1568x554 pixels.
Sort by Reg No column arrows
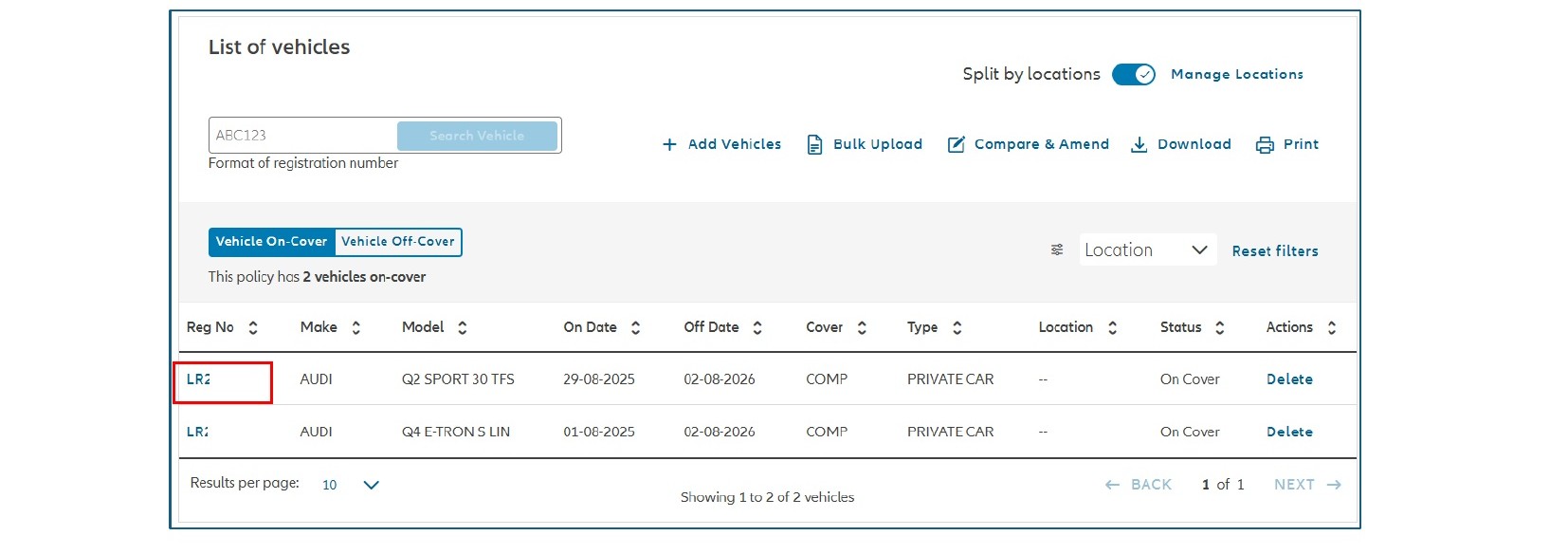(x=253, y=327)
